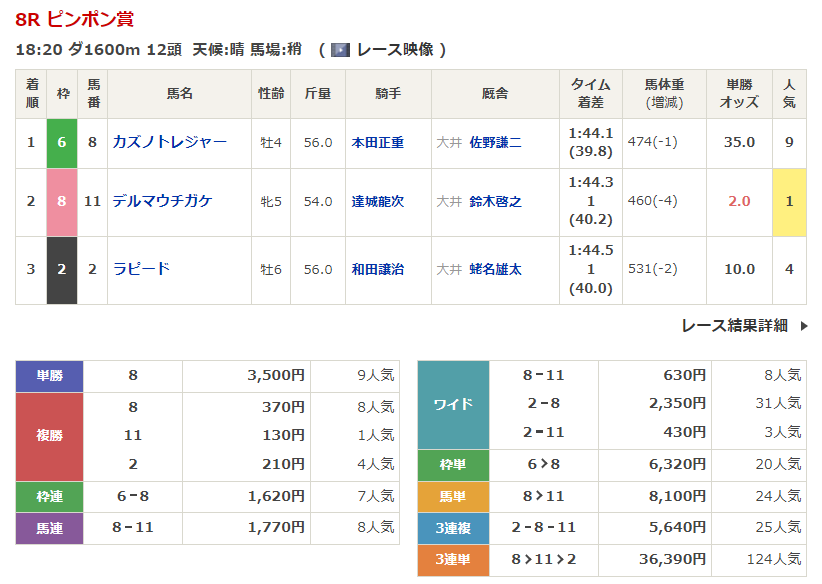View jockey 和田譲治 profile
The width and height of the screenshot is (822, 584).
tap(377, 269)
